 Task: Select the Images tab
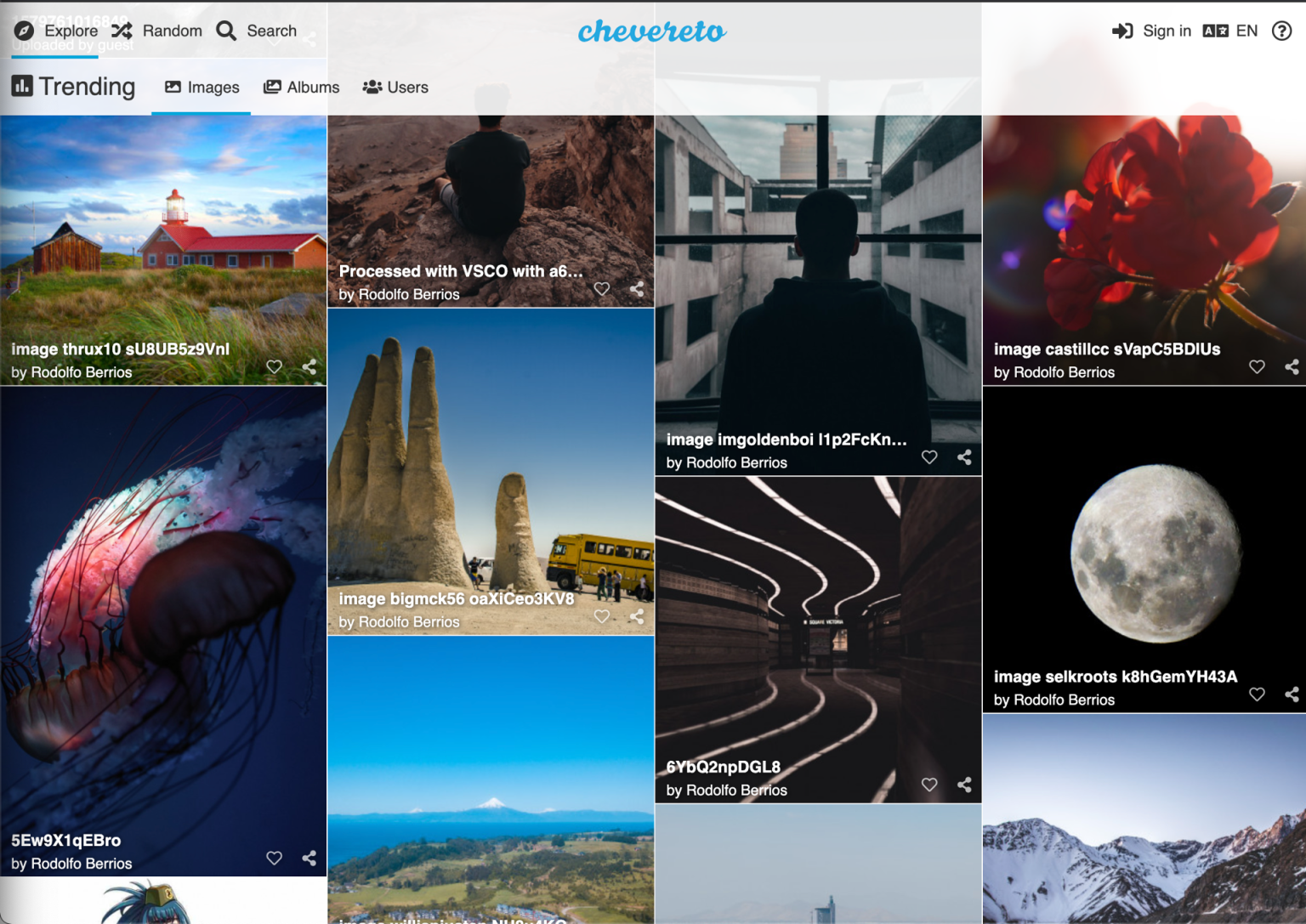(x=202, y=87)
